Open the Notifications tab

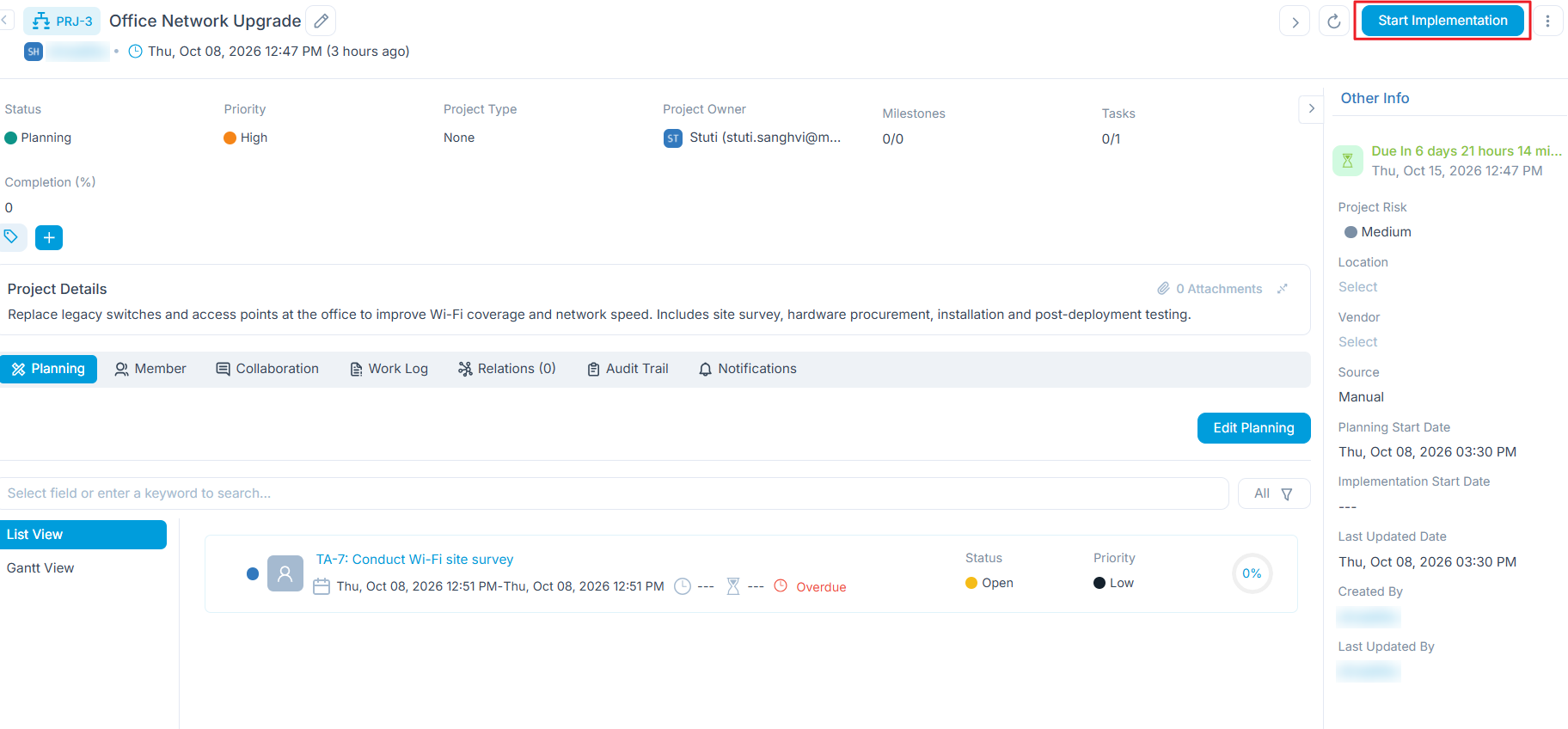(747, 369)
